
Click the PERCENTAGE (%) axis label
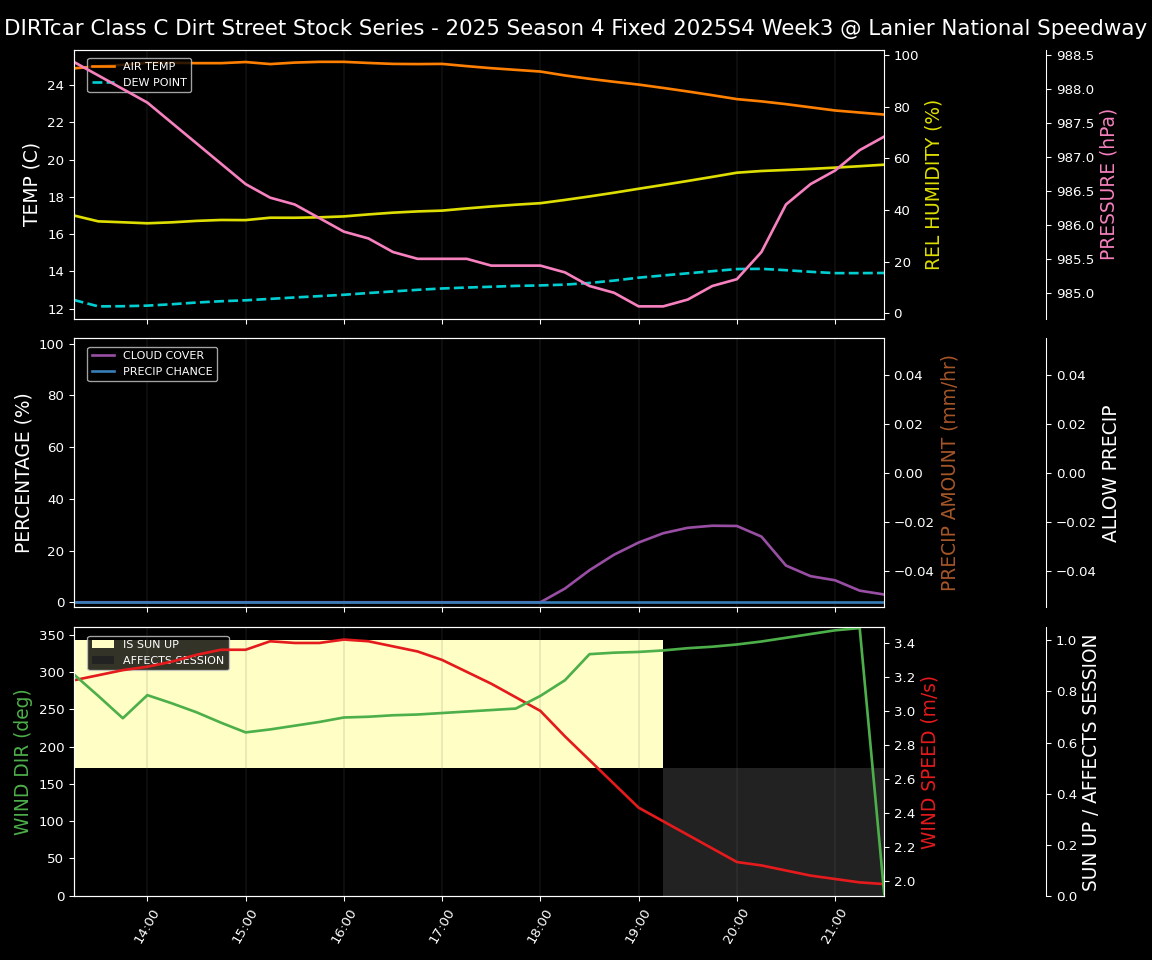[24, 472]
